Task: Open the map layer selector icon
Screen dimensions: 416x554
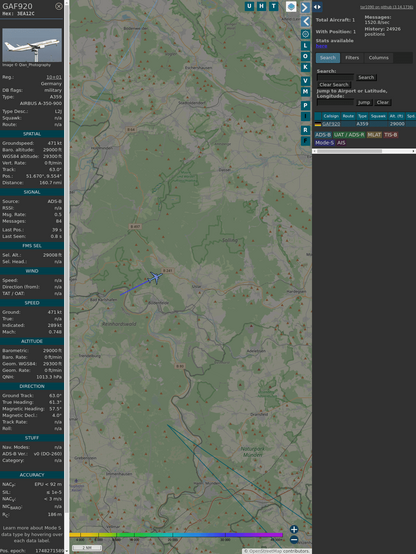Action: [291, 6]
